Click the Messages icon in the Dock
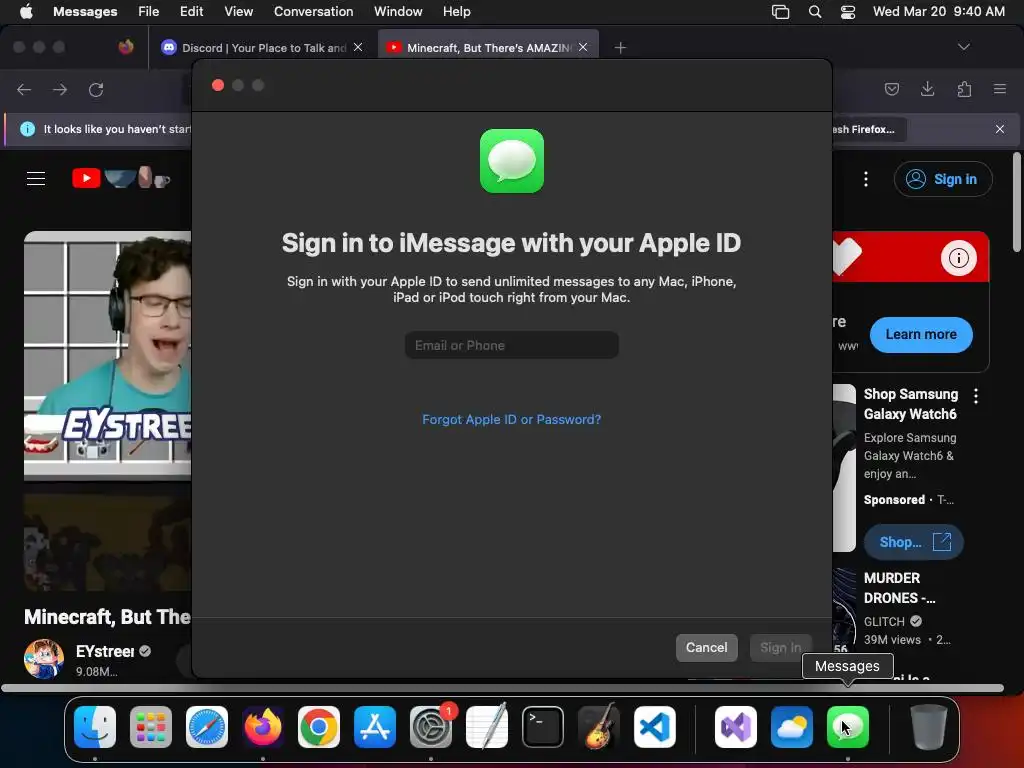The height and width of the screenshot is (768, 1024). click(848, 727)
